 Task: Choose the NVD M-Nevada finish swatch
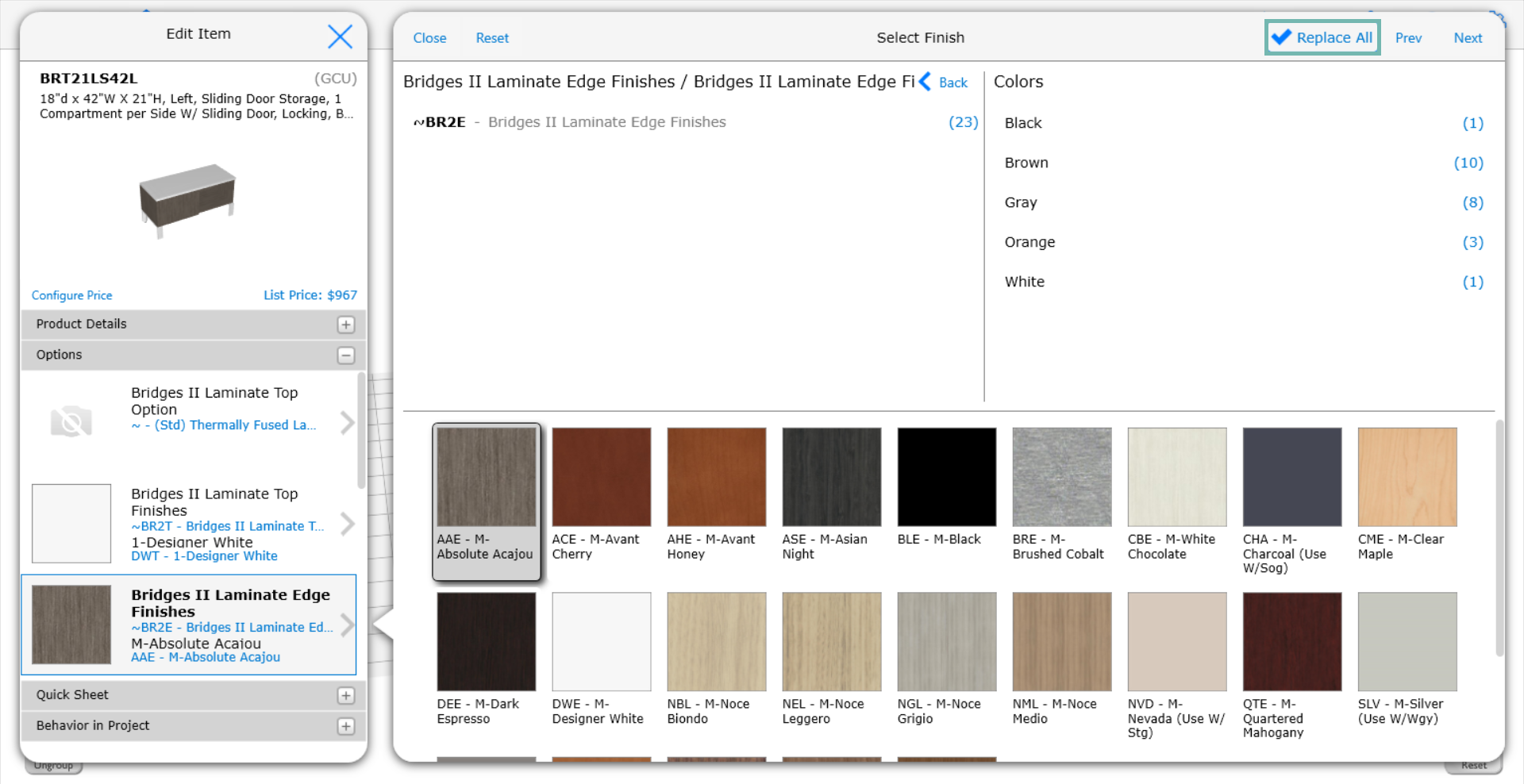coord(1177,642)
